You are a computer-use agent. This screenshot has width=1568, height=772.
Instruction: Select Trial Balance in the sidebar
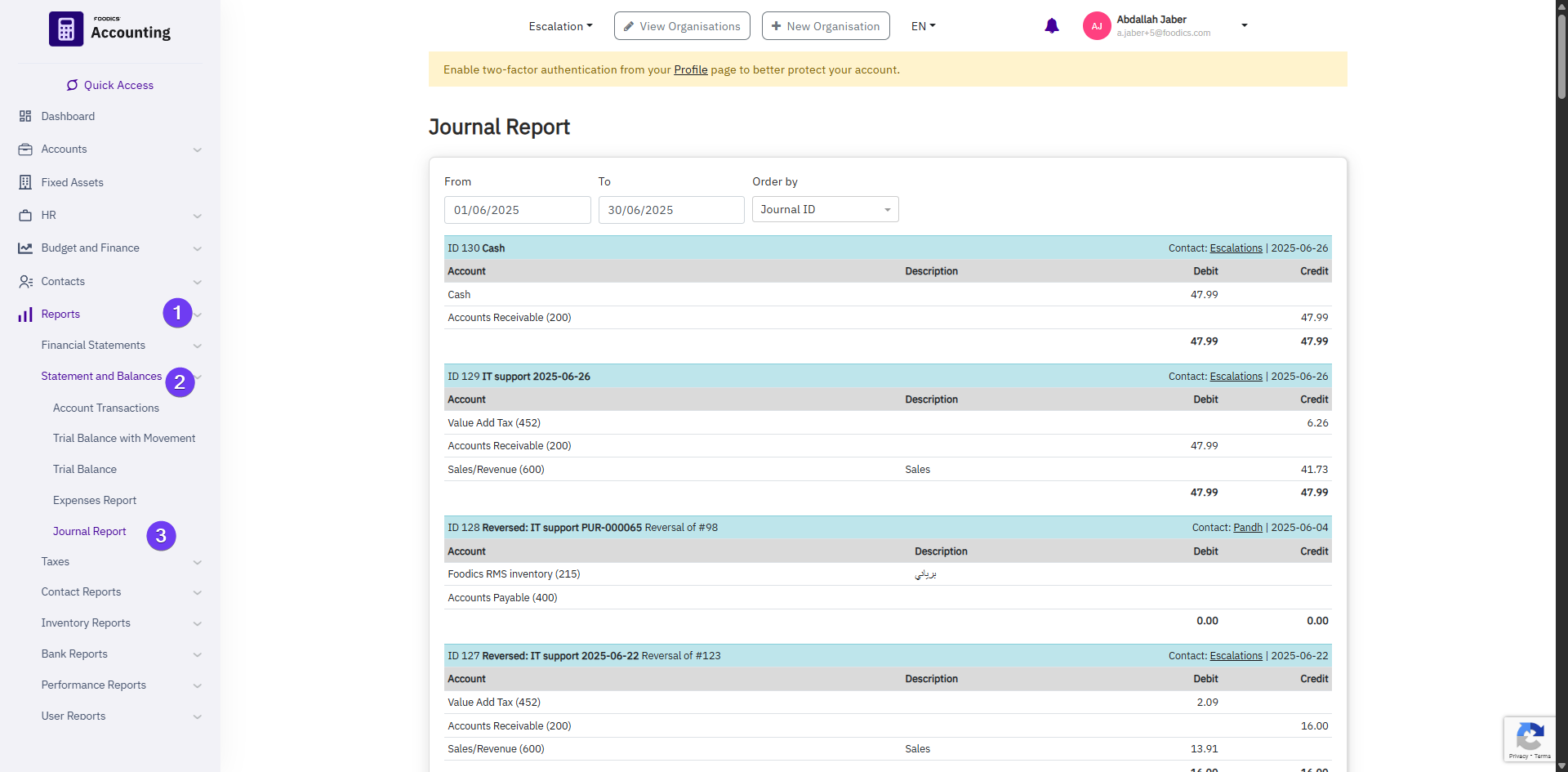pyautogui.click(x=84, y=469)
